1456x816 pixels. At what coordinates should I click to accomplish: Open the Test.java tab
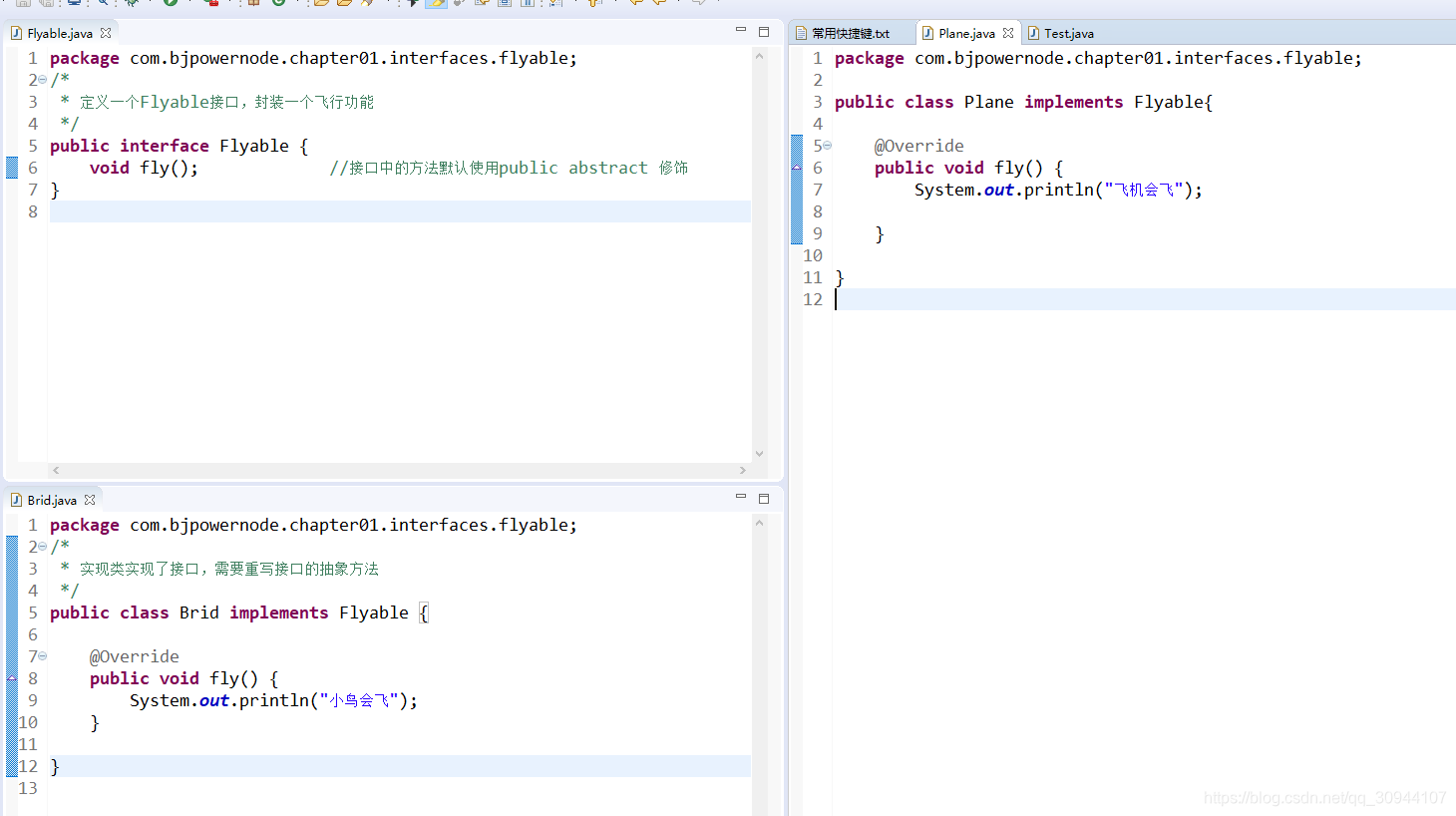1069,33
